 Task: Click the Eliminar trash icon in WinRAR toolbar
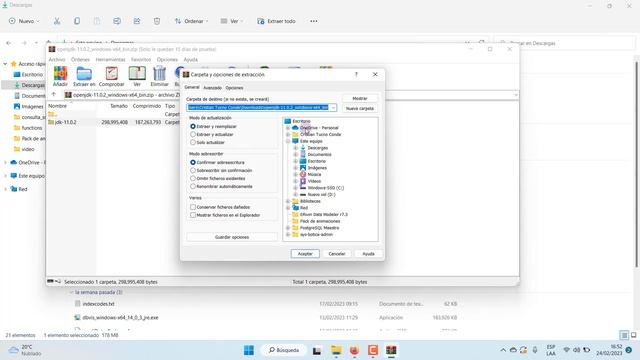(159, 73)
